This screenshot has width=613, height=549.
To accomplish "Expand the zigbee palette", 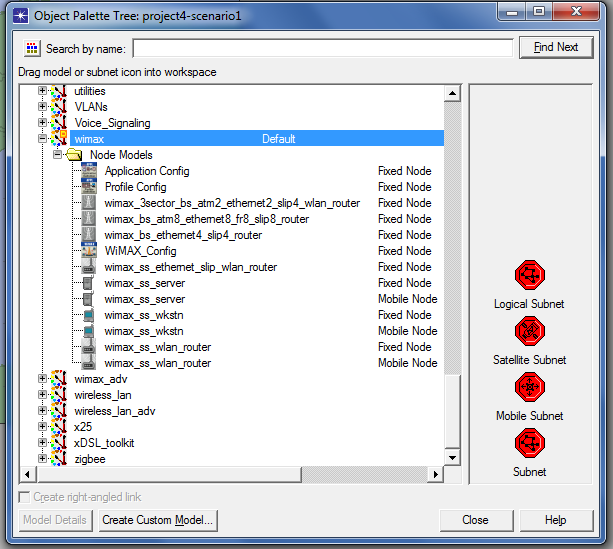I will pos(42,458).
